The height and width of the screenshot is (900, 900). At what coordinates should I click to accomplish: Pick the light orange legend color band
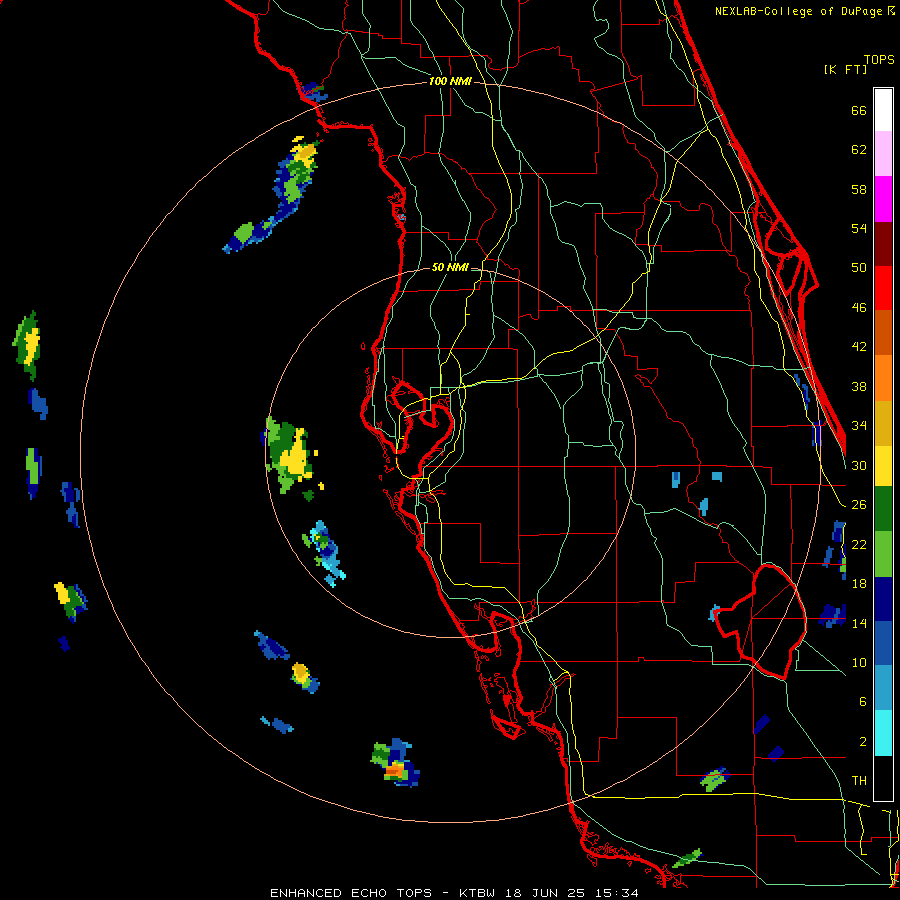[x=883, y=378]
